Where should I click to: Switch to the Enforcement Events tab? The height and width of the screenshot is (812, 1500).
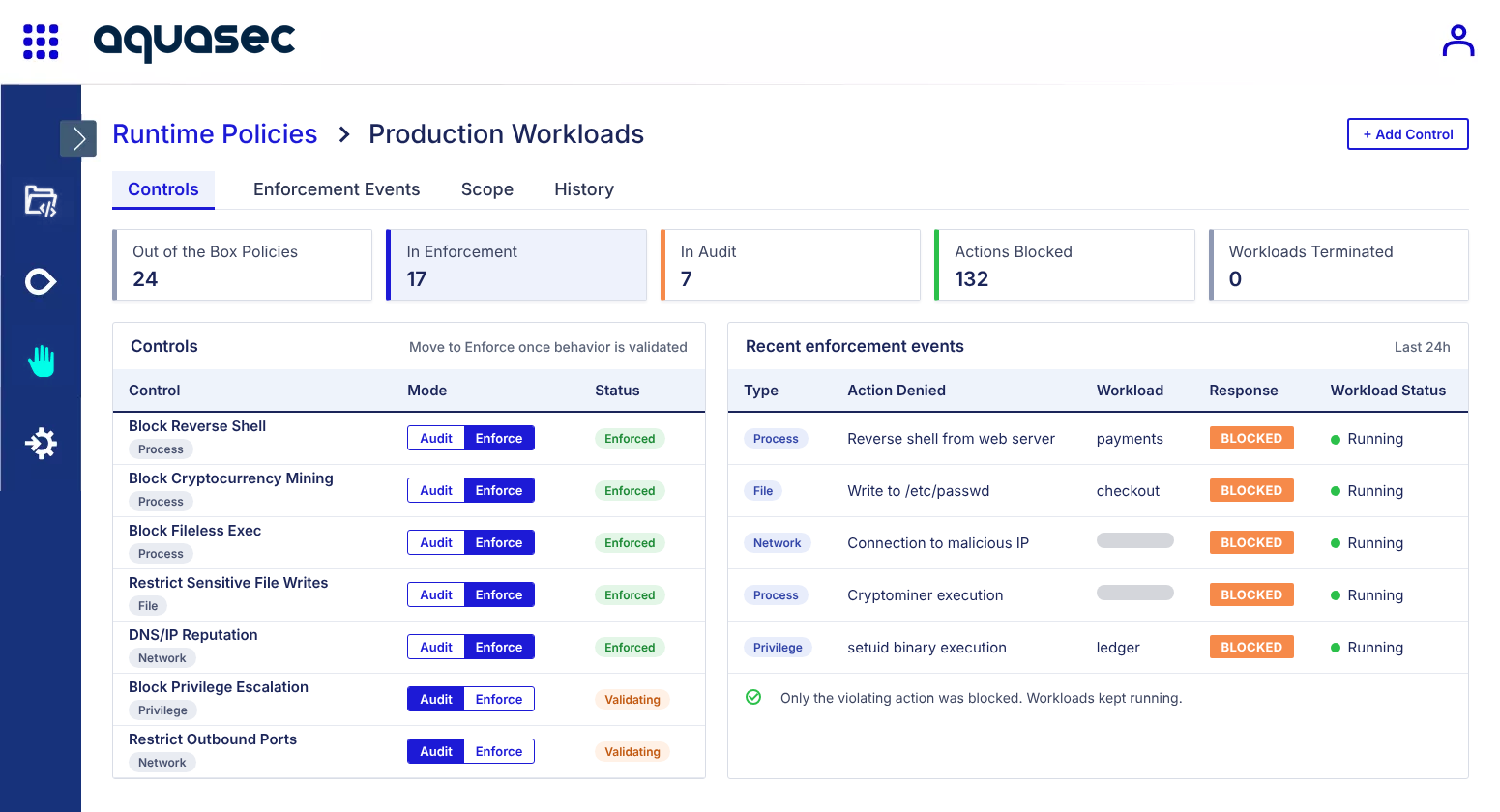tap(337, 189)
